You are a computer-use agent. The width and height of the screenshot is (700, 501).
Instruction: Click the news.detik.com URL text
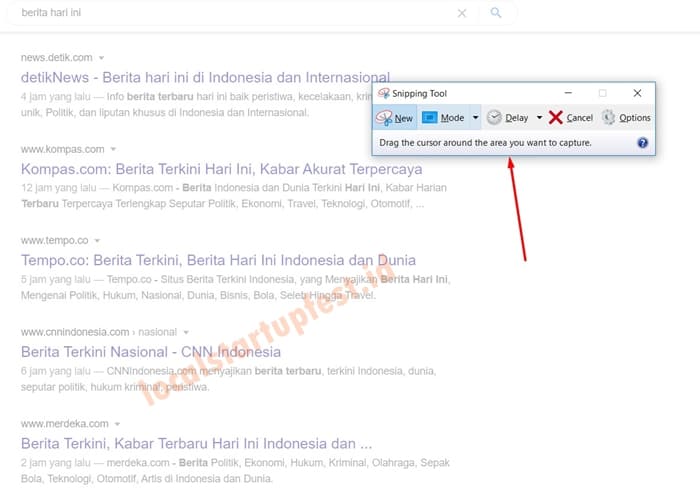coord(57,58)
